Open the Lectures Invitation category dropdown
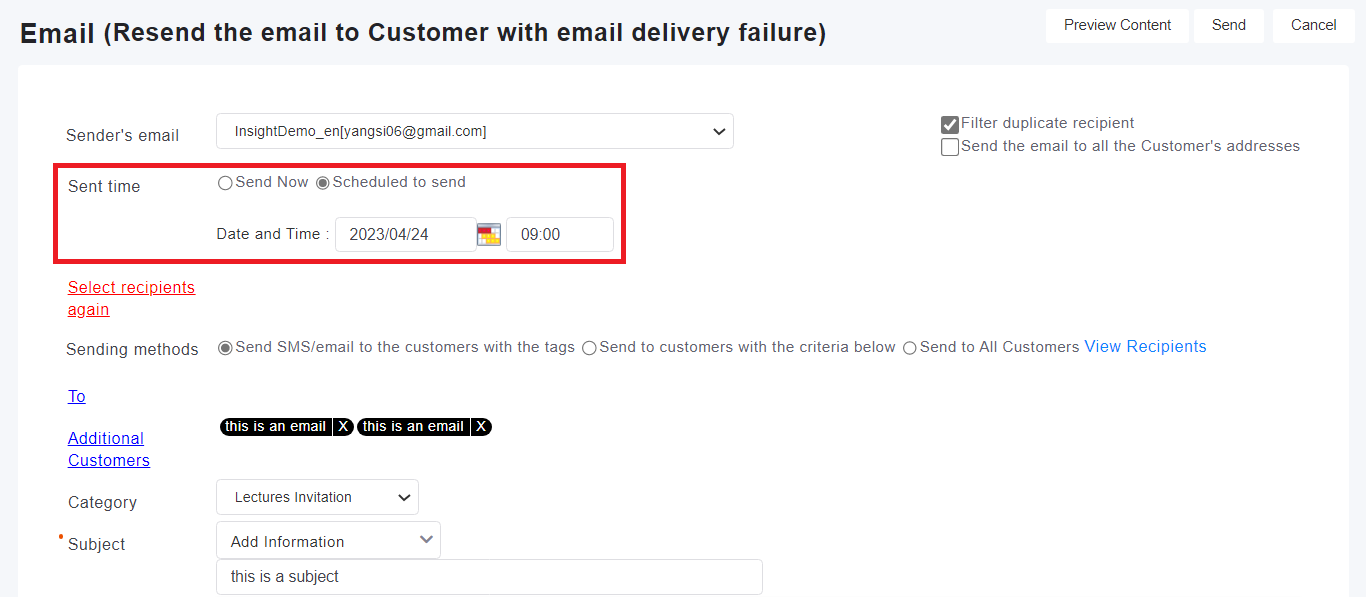The height and width of the screenshot is (597, 1366). (x=317, y=497)
